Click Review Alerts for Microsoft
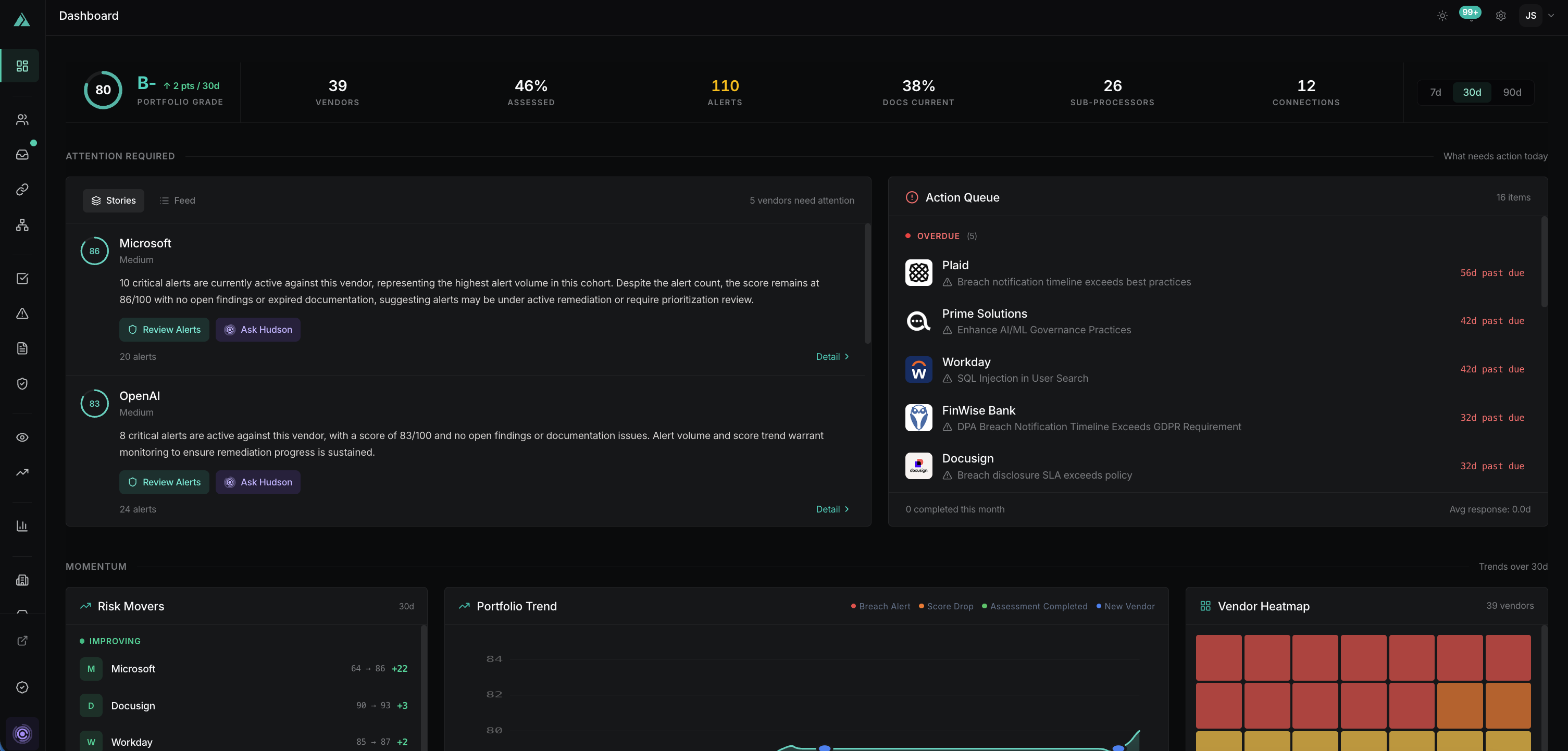This screenshot has height=751, width=1568. [x=164, y=330]
